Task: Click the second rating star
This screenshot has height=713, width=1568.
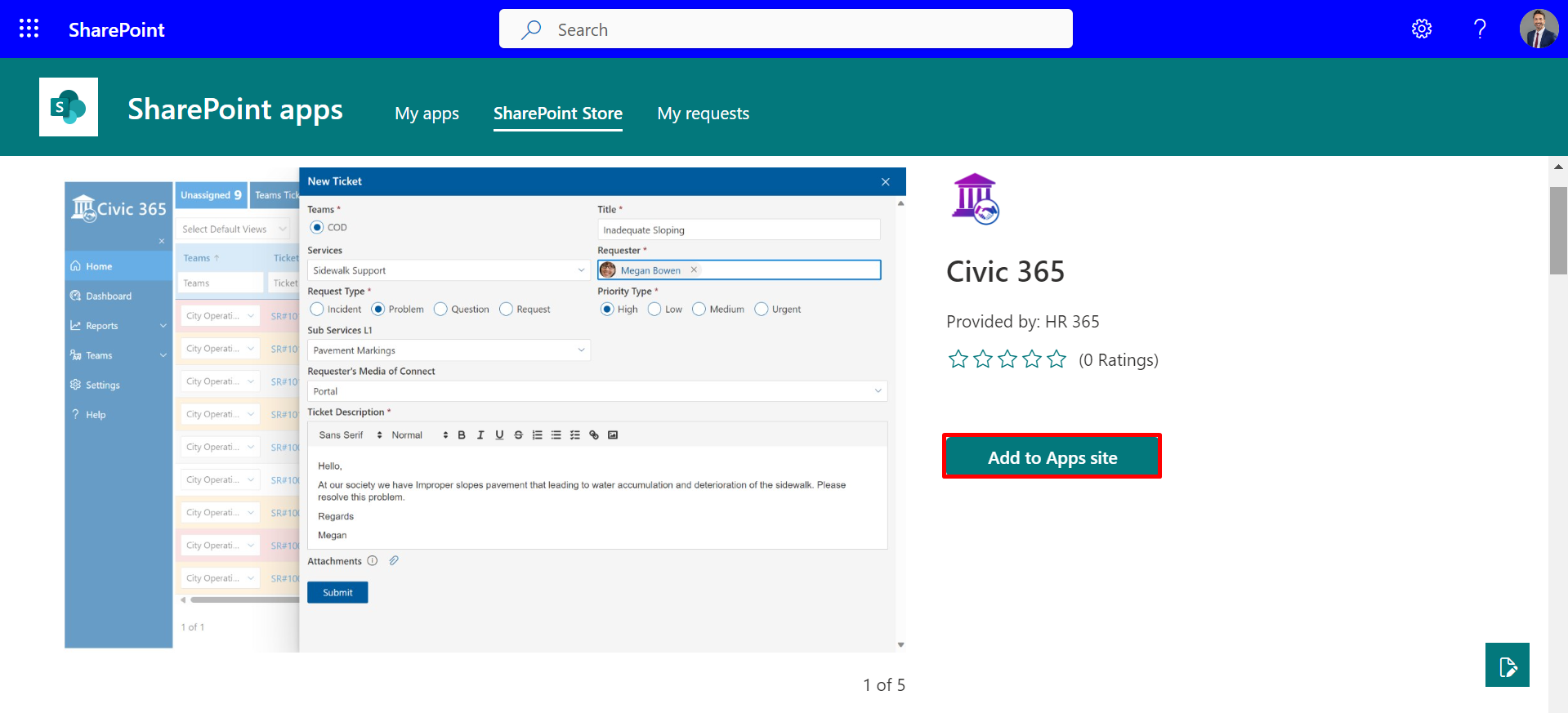Action: (x=983, y=359)
